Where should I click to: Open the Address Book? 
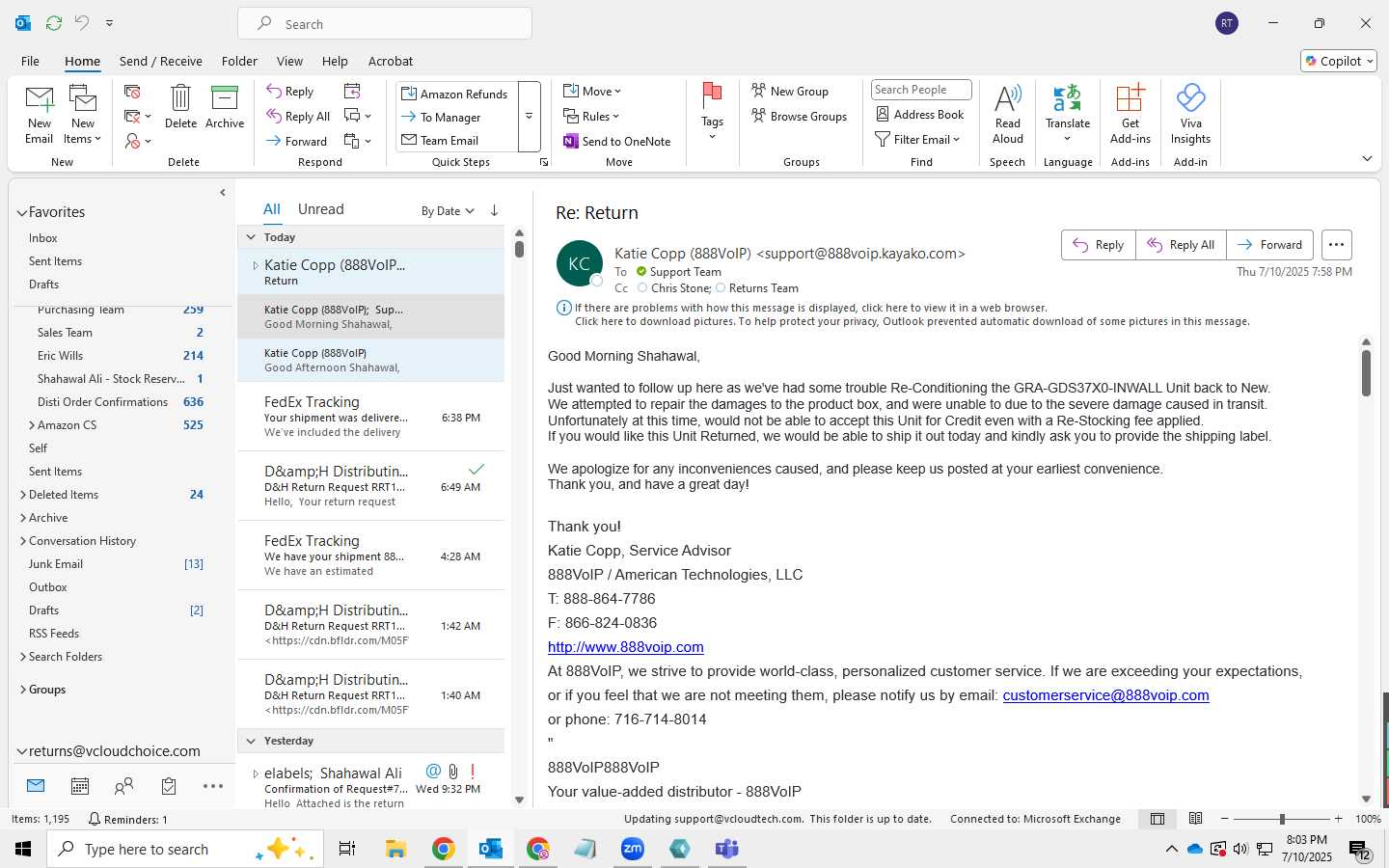[920, 115]
